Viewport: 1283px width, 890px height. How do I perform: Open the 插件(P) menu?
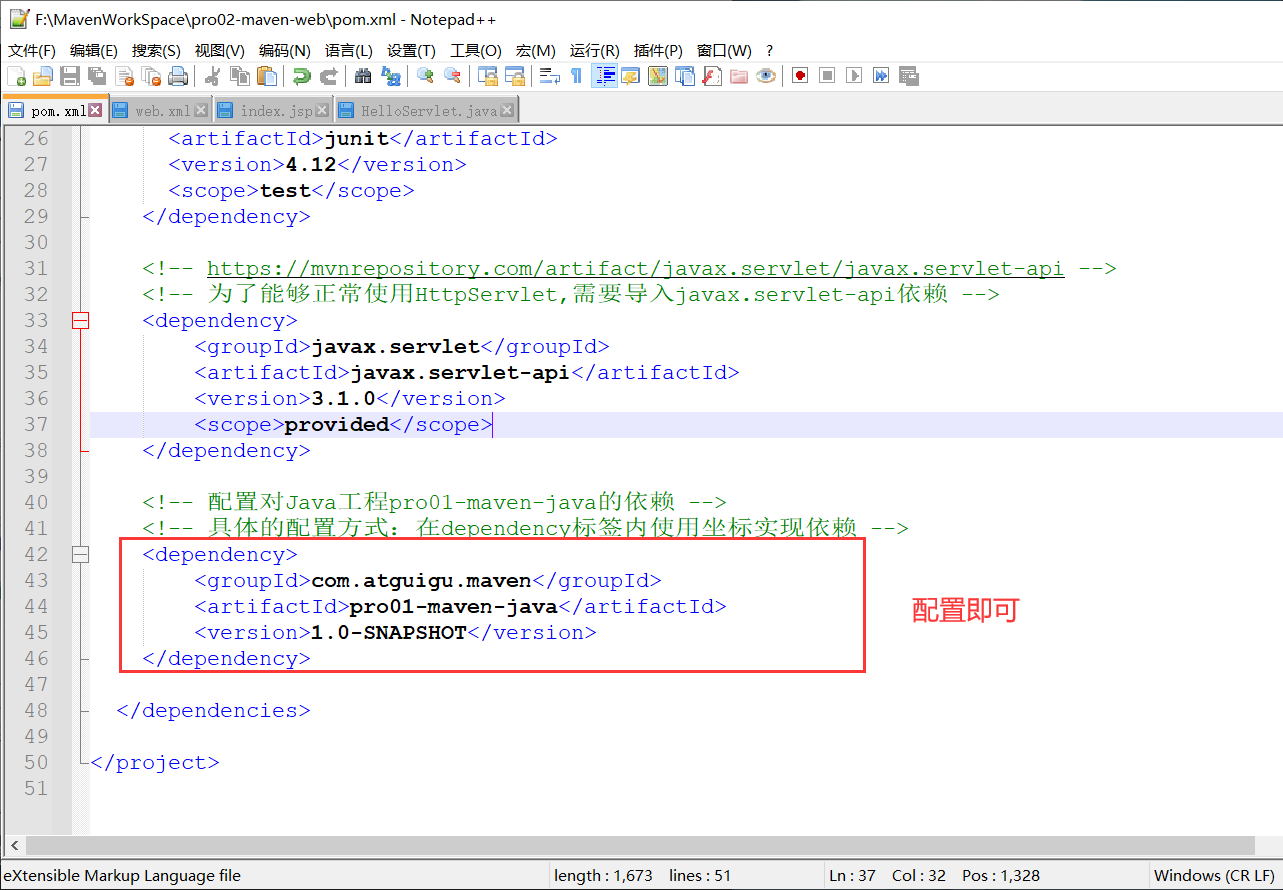pos(658,50)
